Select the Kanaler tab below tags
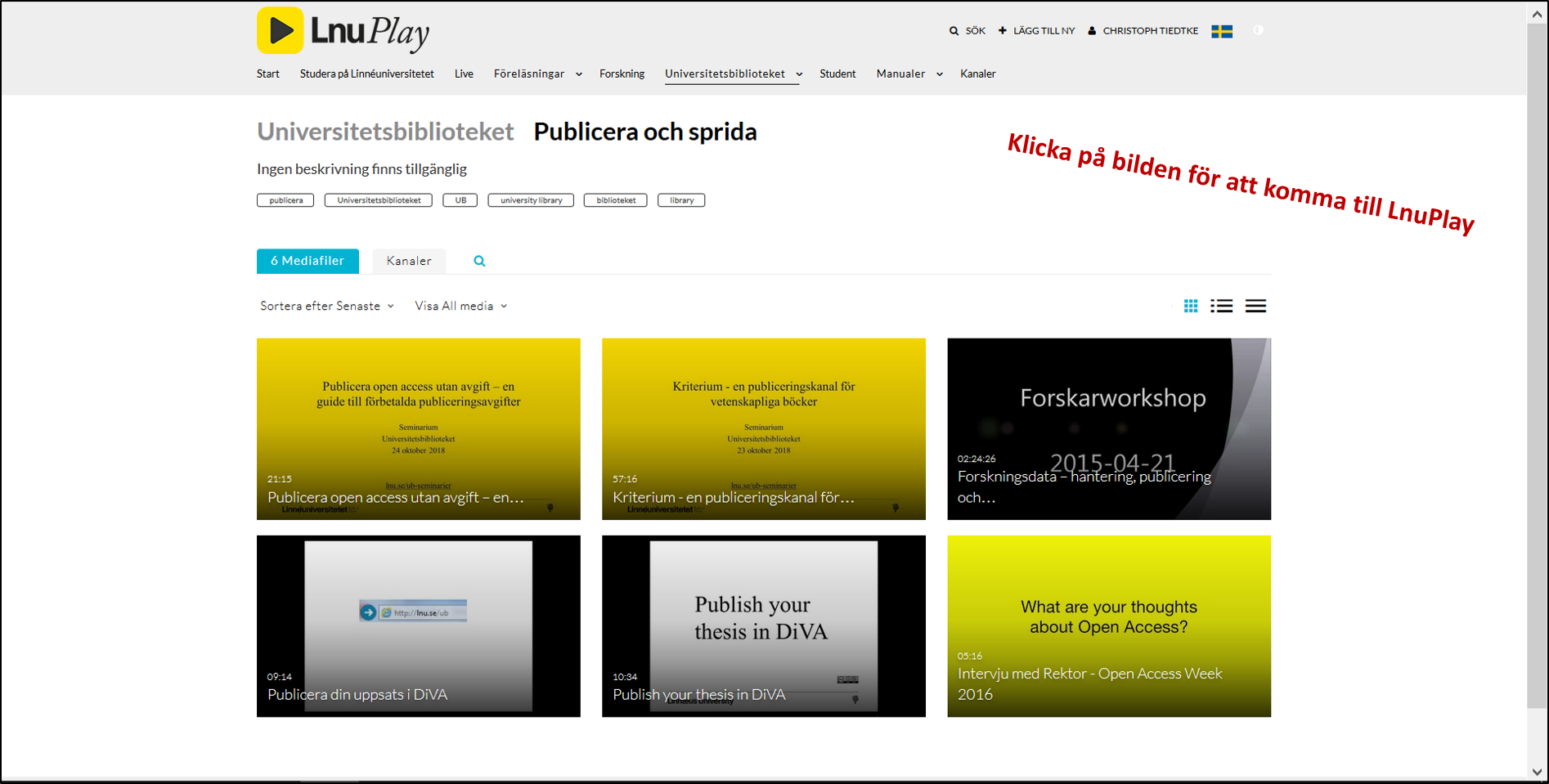The image size is (1549, 784). click(x=409, y=261)
